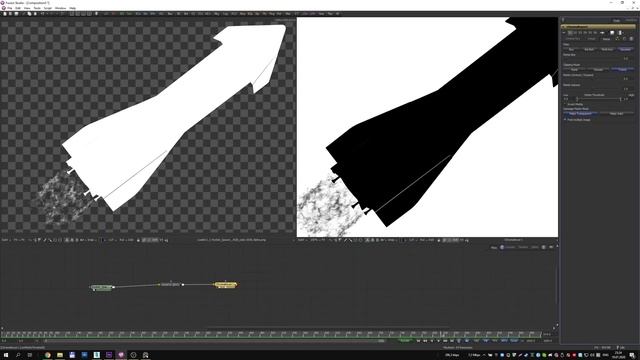Switch to the Modifiers tab in the inspector

[x=631, y=20]
